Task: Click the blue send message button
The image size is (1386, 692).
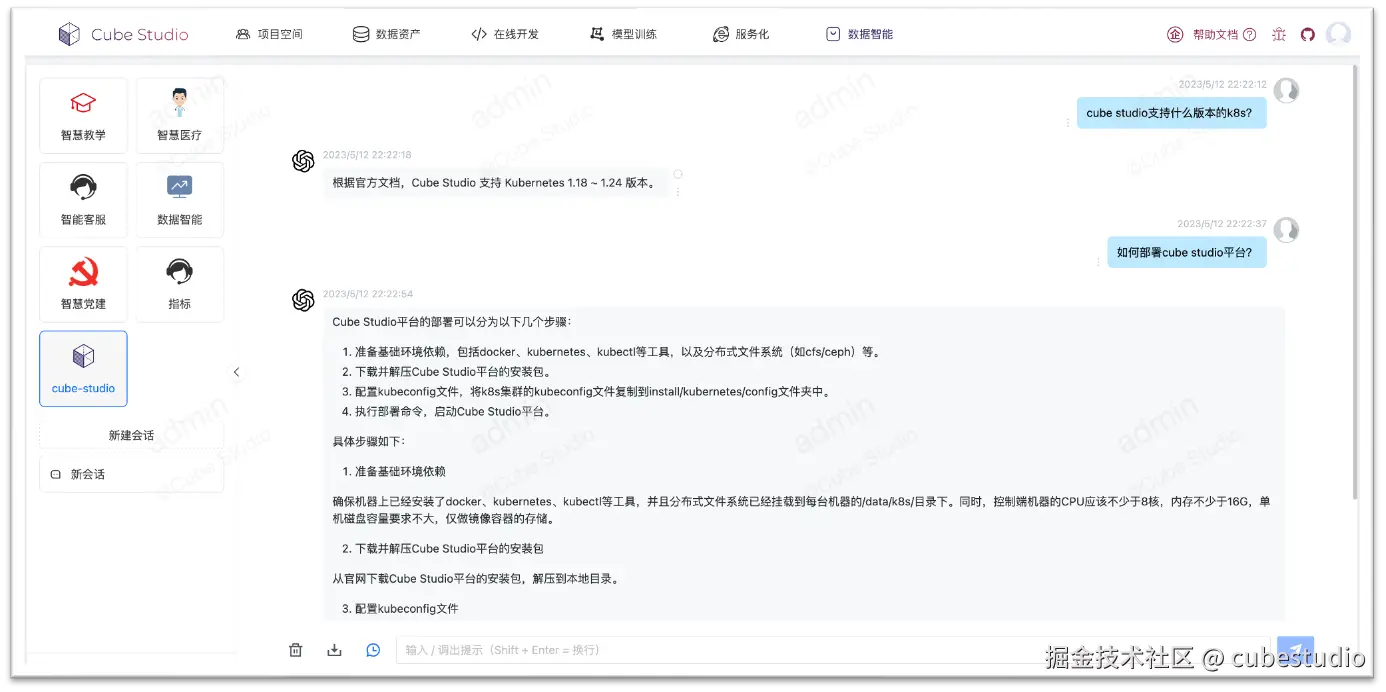Action: (1295, 649)
